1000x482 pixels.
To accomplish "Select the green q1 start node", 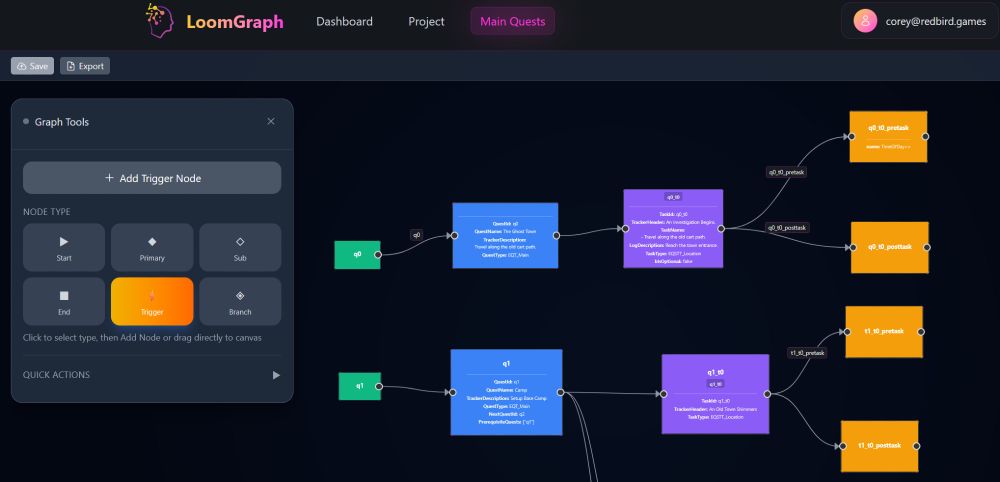I will pyautogui.click(x=360, y=386).
